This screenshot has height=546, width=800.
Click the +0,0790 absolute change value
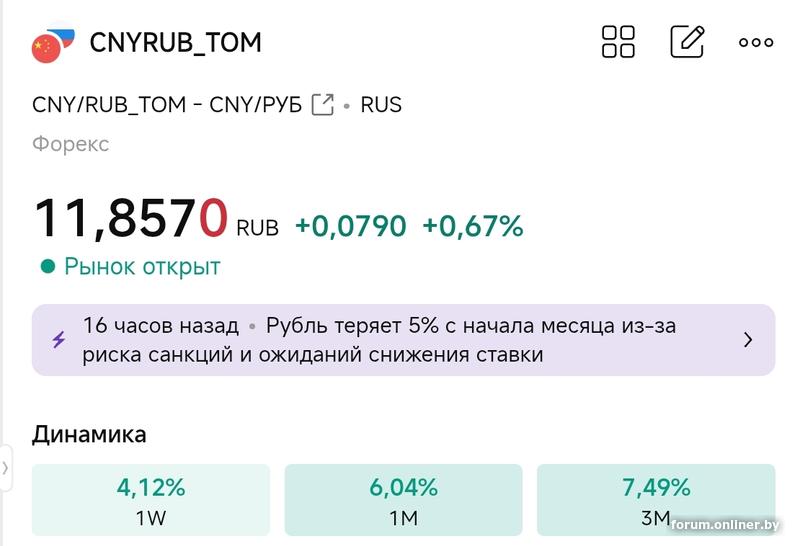350,226
